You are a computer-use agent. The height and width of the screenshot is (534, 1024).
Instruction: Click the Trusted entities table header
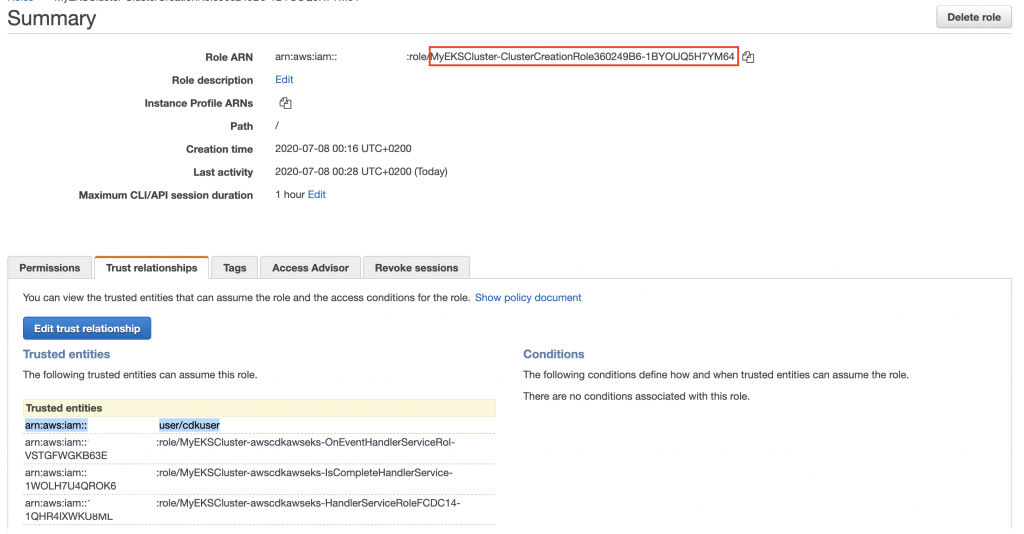[259, 408]
